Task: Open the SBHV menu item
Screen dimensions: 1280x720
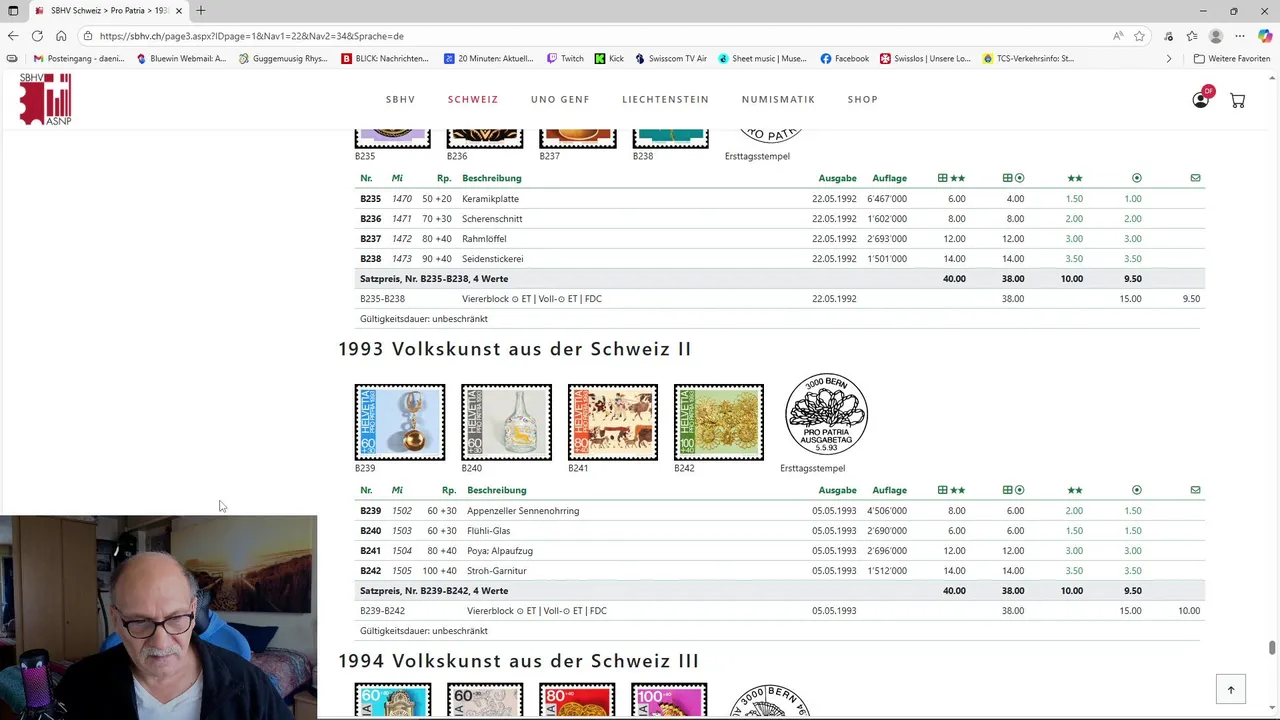Action: point(400,99)
